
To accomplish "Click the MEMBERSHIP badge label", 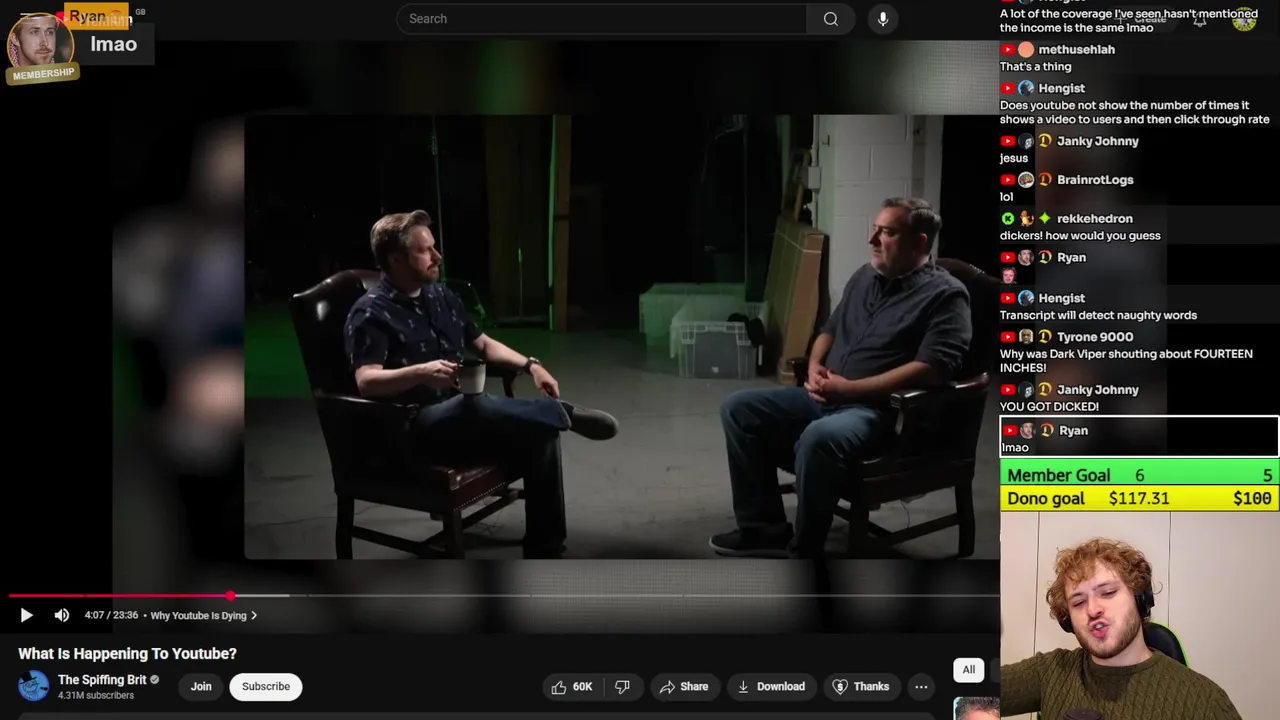I will pos(43,74).
